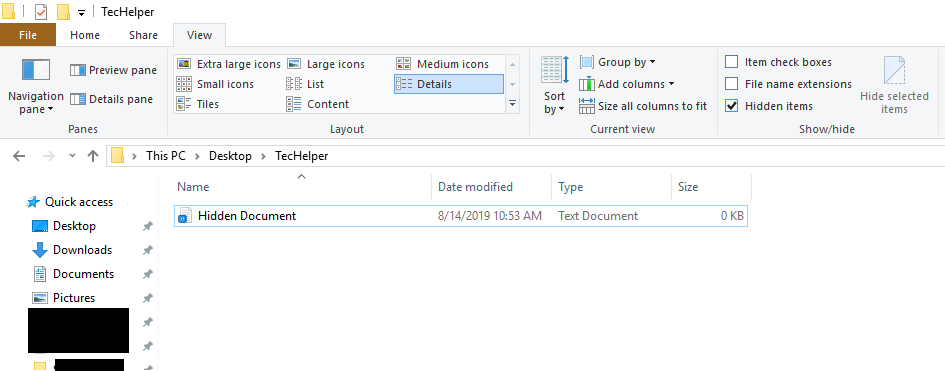Click Hide selected items button

(894, 86)
